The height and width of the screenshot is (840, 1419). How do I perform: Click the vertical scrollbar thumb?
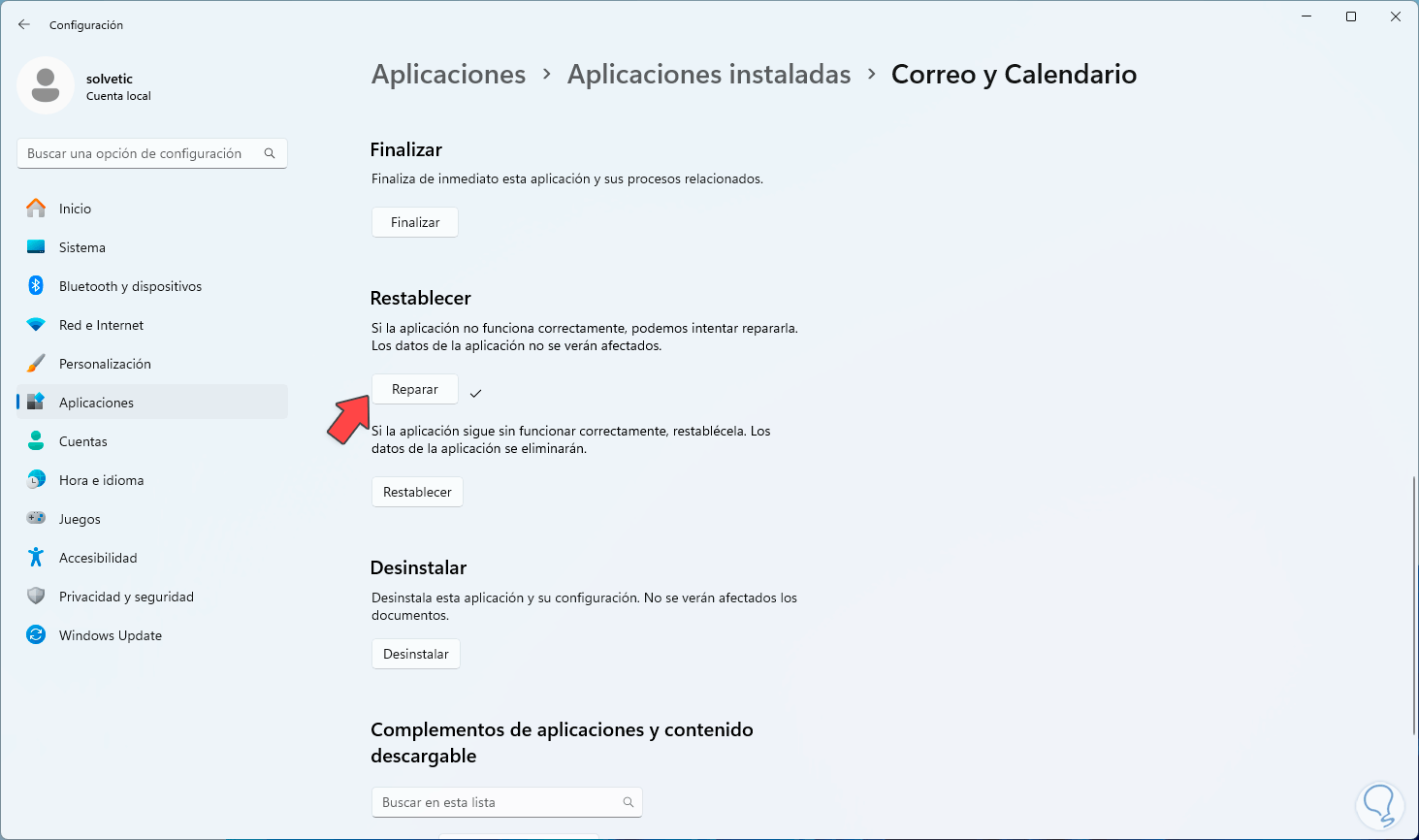pyautogui.click(x=1413, y=605)
